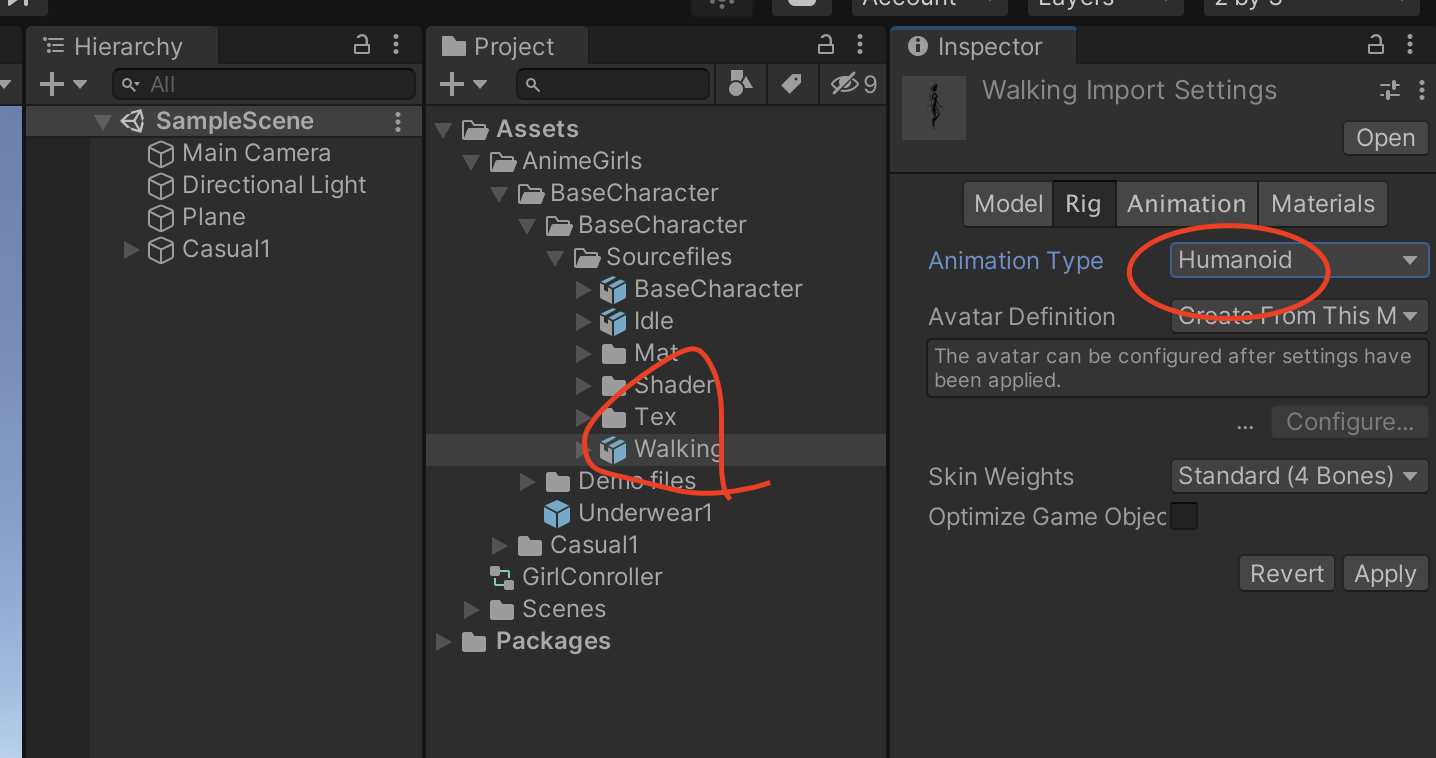Click the Walking asset preview thumbnail
This screenshot has width=1436, height=758.
tap(934, 107)
